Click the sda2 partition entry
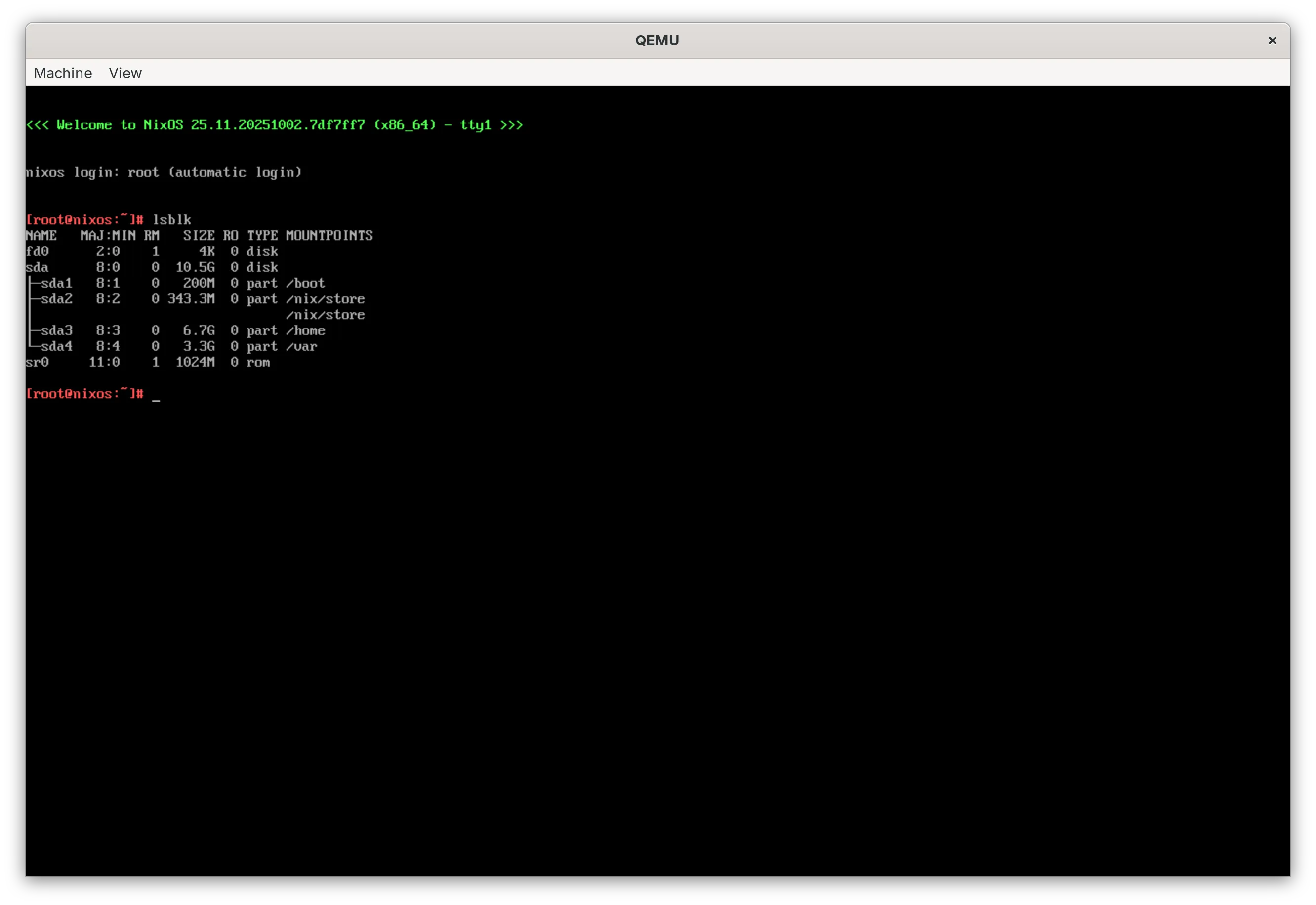The image size is (1316, 905). [x=56, y=299]
